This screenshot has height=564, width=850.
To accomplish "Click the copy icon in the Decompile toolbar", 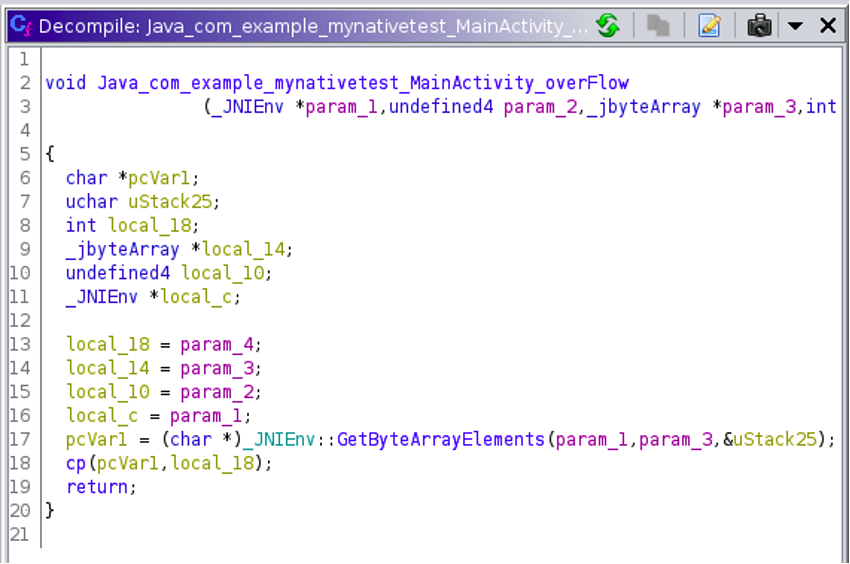I will pyautogui.click(x=658, y=25).
